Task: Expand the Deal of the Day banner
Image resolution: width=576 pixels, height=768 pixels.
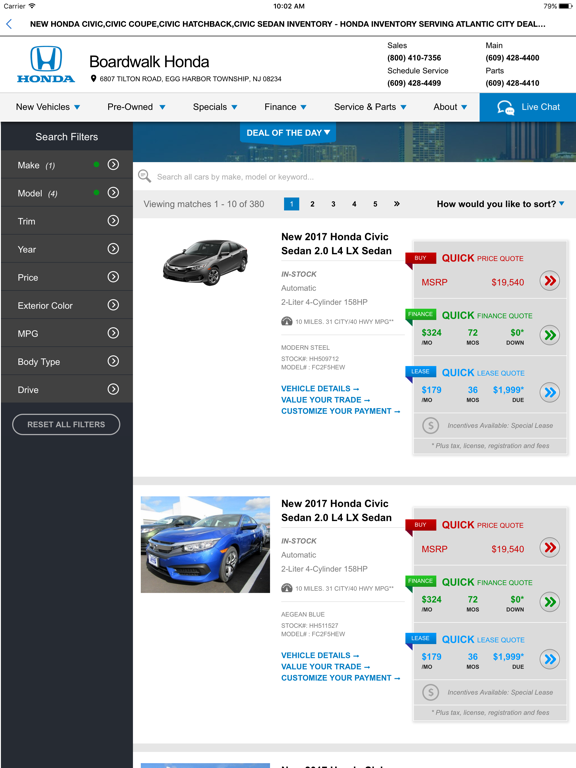Action: click(x=288, y=133)
